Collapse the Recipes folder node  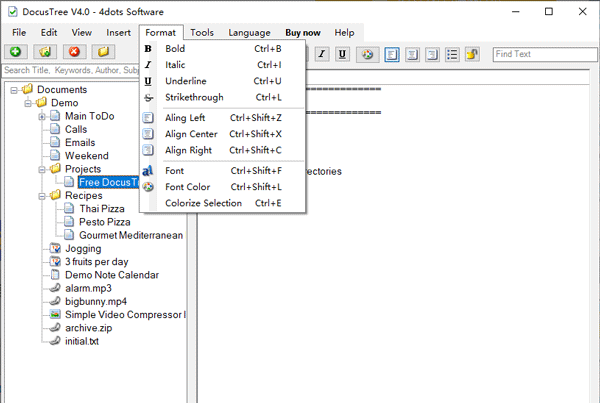click(x=42, y=196)
